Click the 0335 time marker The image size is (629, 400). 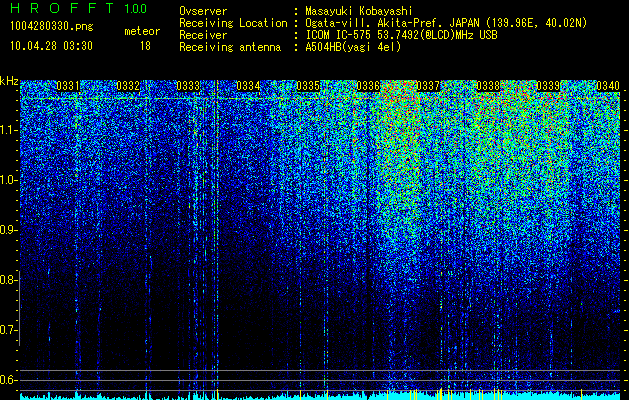point(308,86)
